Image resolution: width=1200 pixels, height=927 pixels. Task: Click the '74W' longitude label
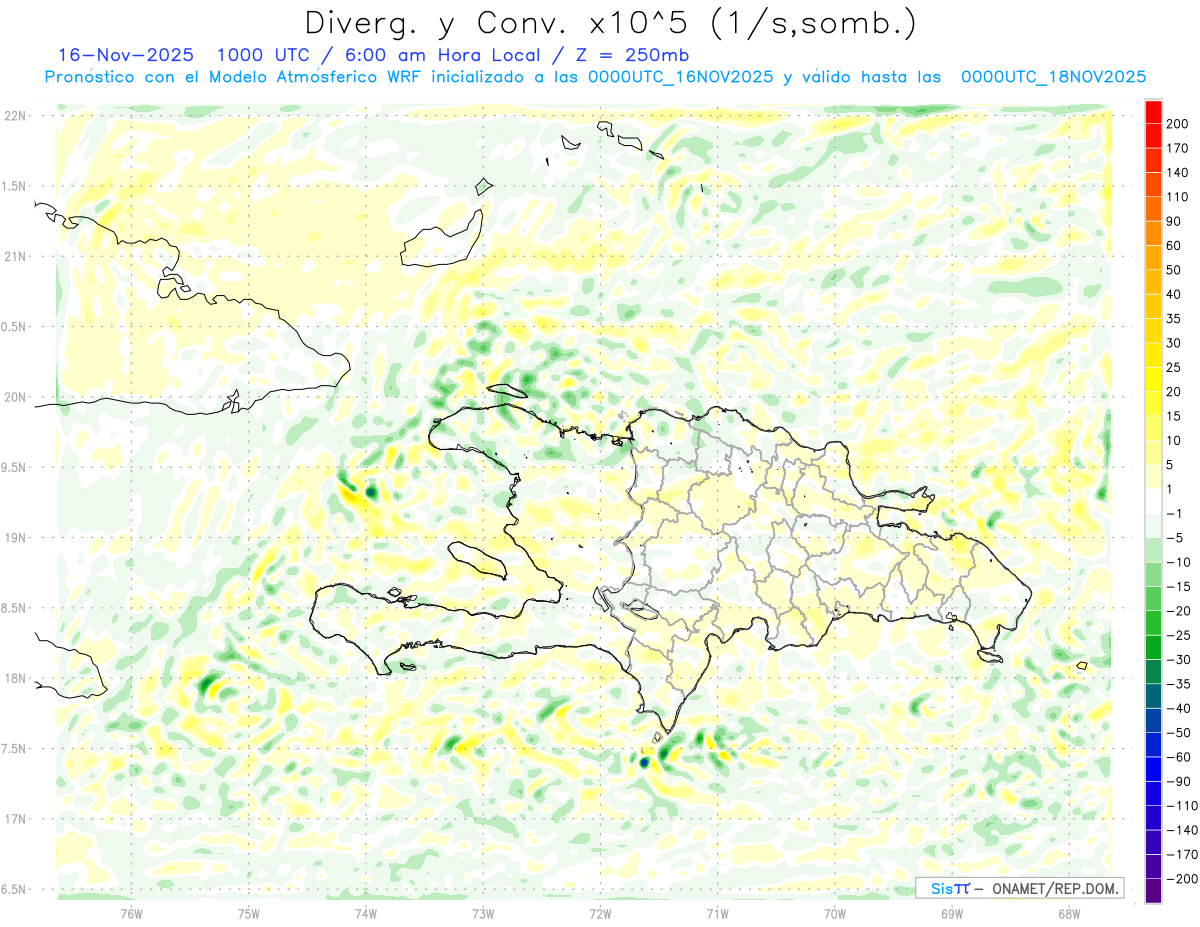[365, 914]
